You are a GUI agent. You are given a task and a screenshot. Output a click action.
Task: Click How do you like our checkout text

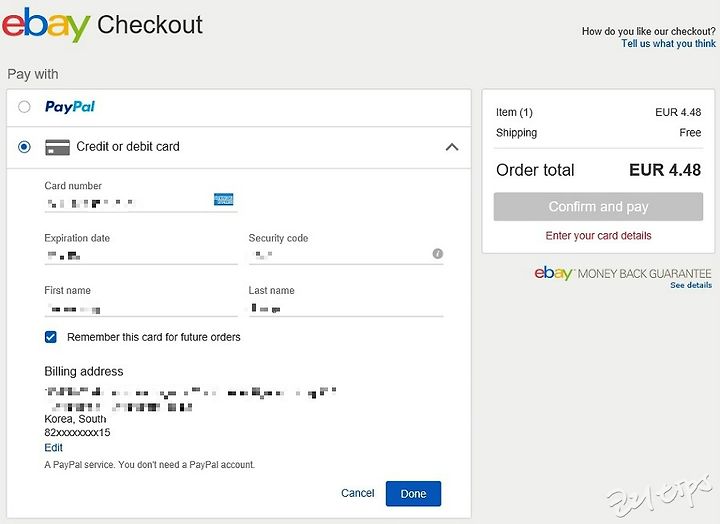[648, 31]
